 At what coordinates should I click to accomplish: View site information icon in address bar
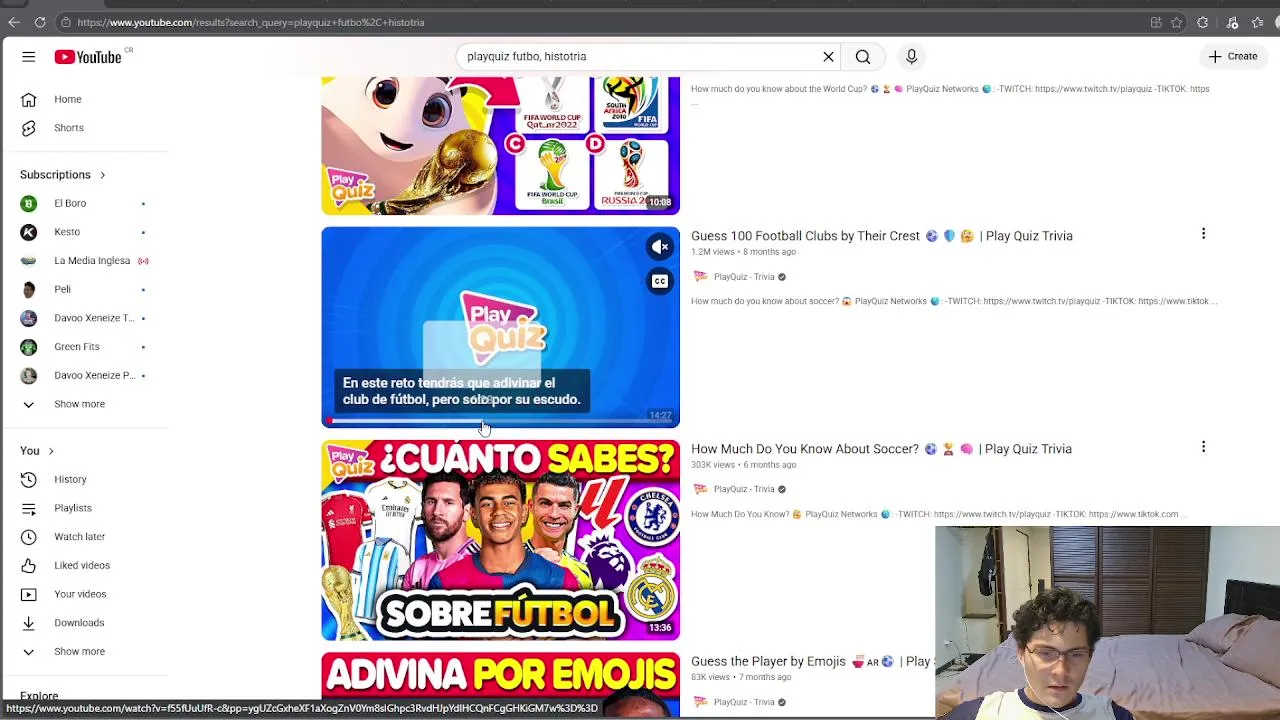tap(65, 22)
